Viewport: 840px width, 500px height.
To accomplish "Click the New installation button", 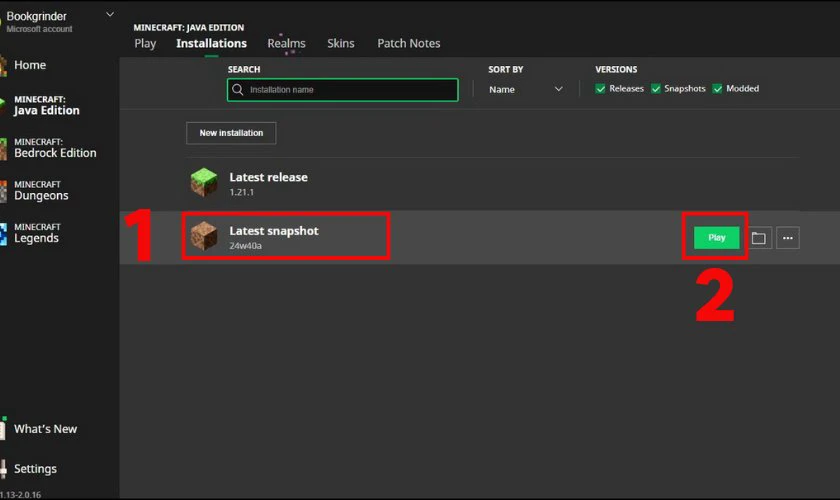I will pyautogui.click(x=231, y=133).
